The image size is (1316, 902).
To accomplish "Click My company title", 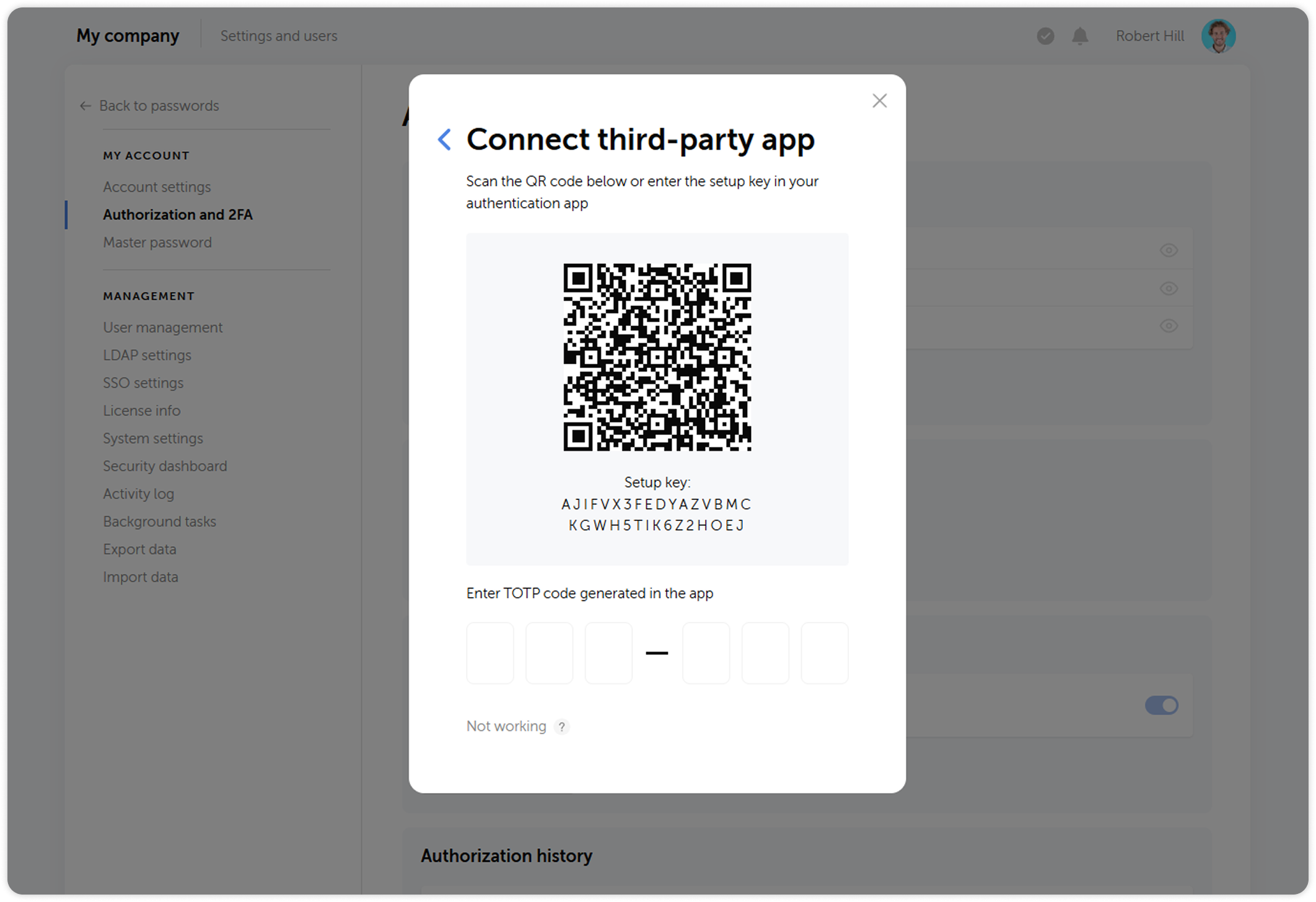I will 128,36.
